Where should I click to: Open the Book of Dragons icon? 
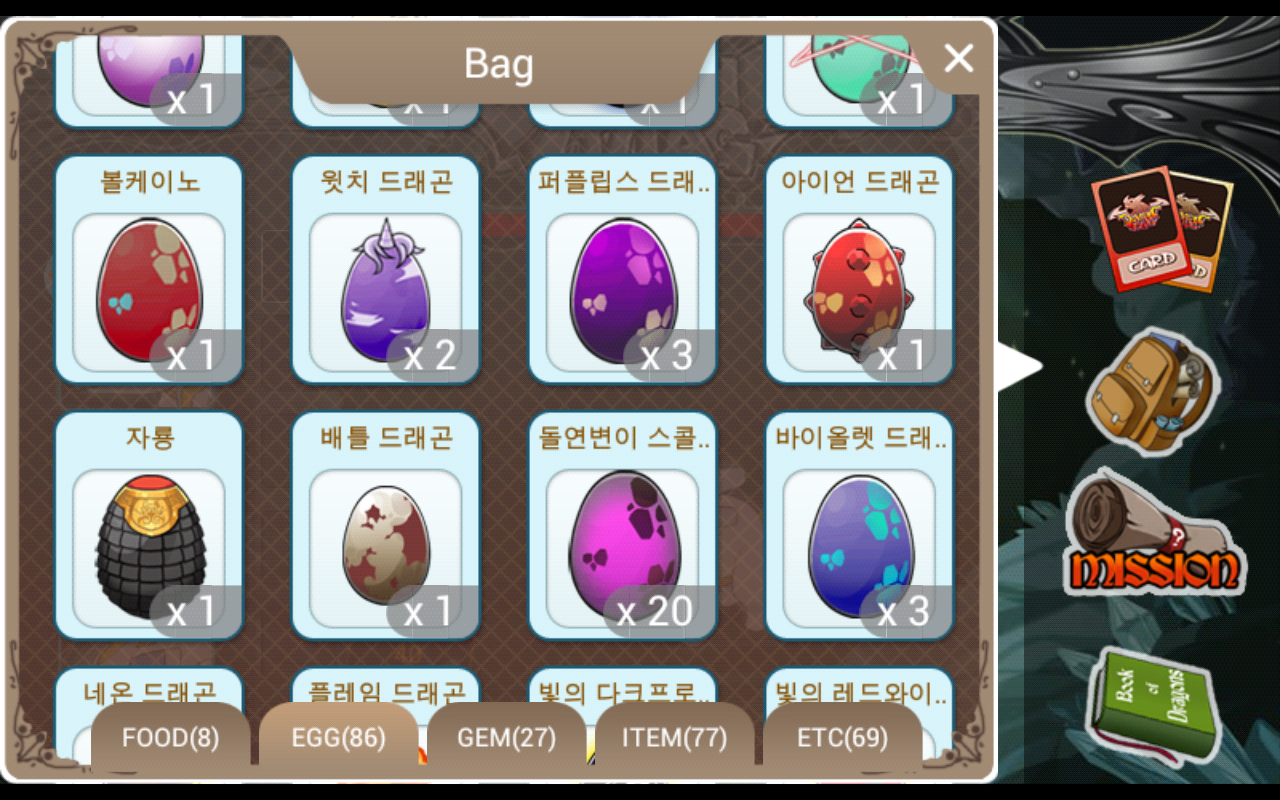pos(1152,705)
